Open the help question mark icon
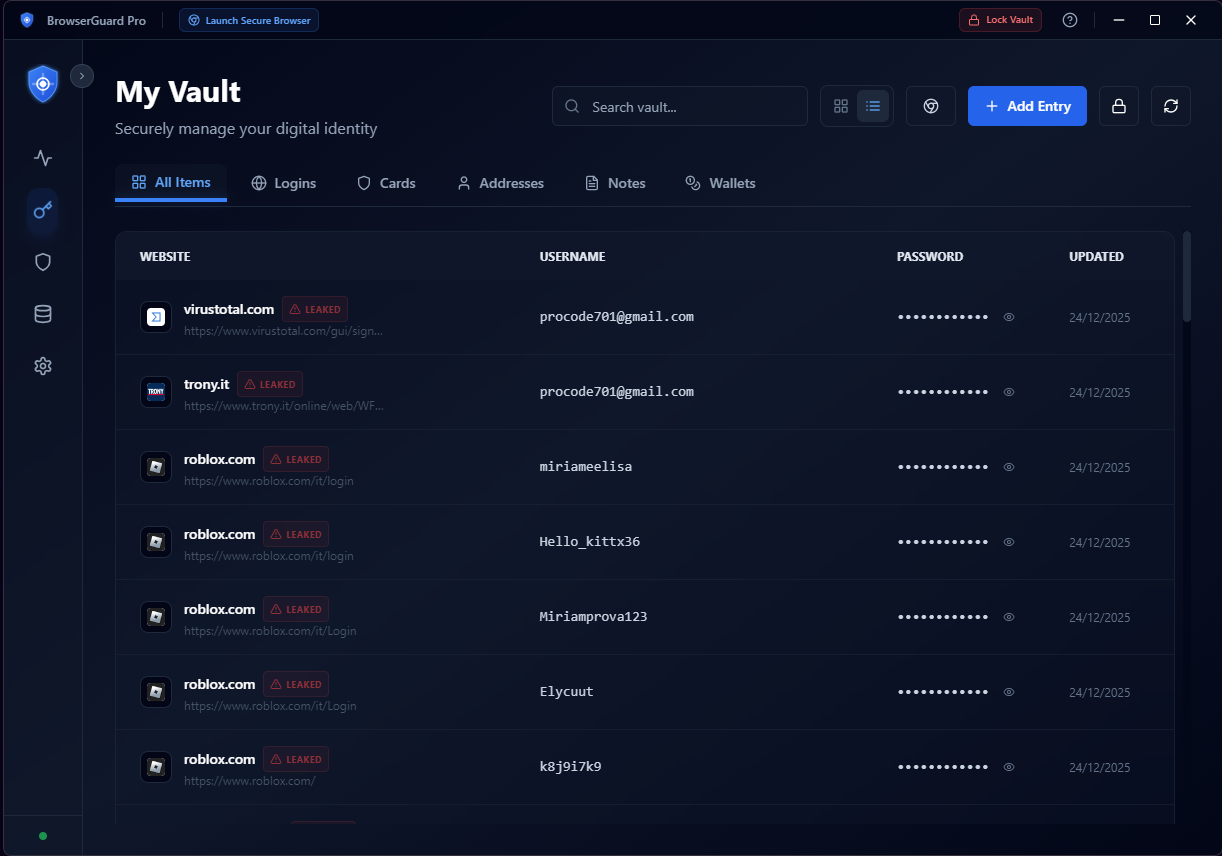Image resolution: width=1222 pixels, height=856 pixels. click(x=1070, y=20)
